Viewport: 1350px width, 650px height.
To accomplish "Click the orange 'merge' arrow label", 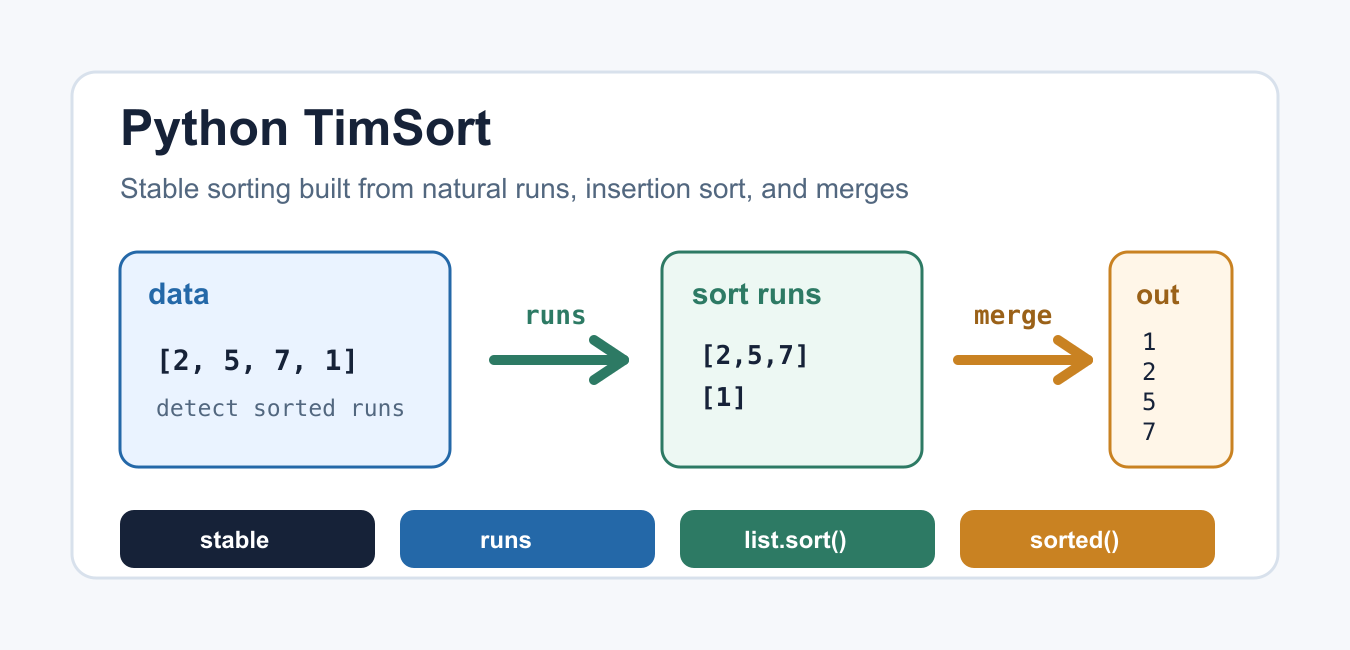I will point(1013,316).
